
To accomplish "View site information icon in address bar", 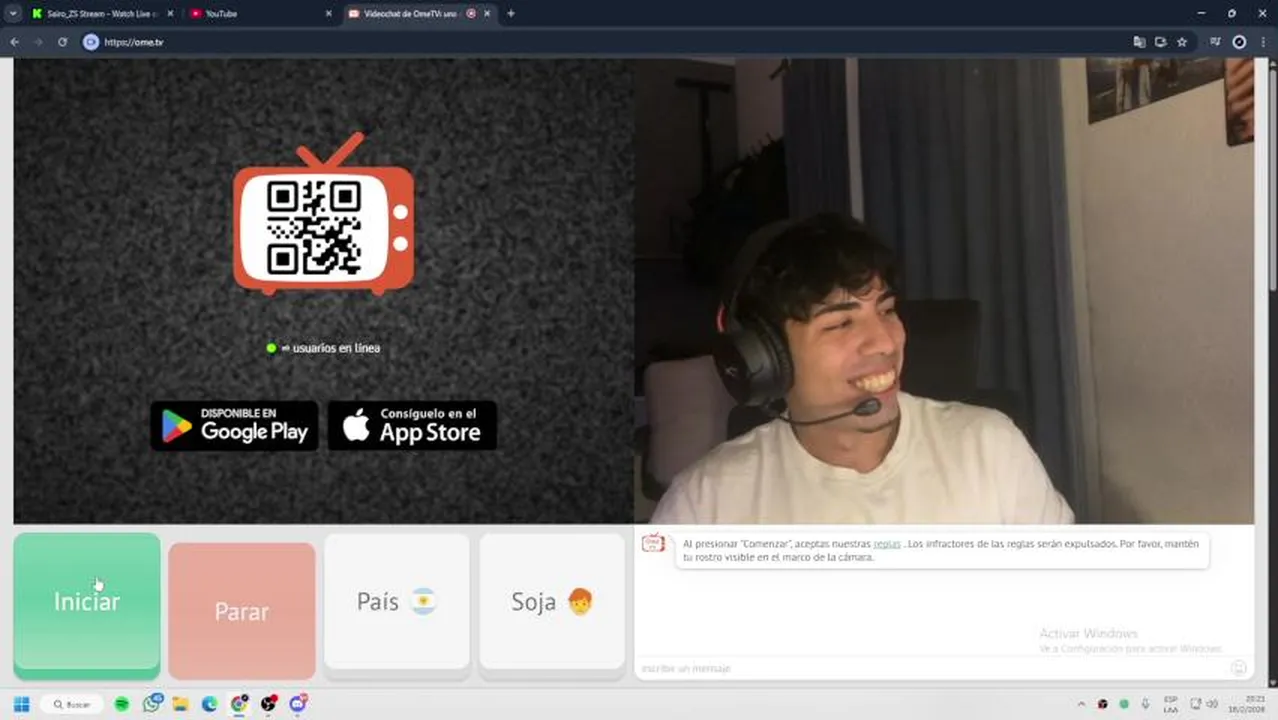I will [91, 42].
